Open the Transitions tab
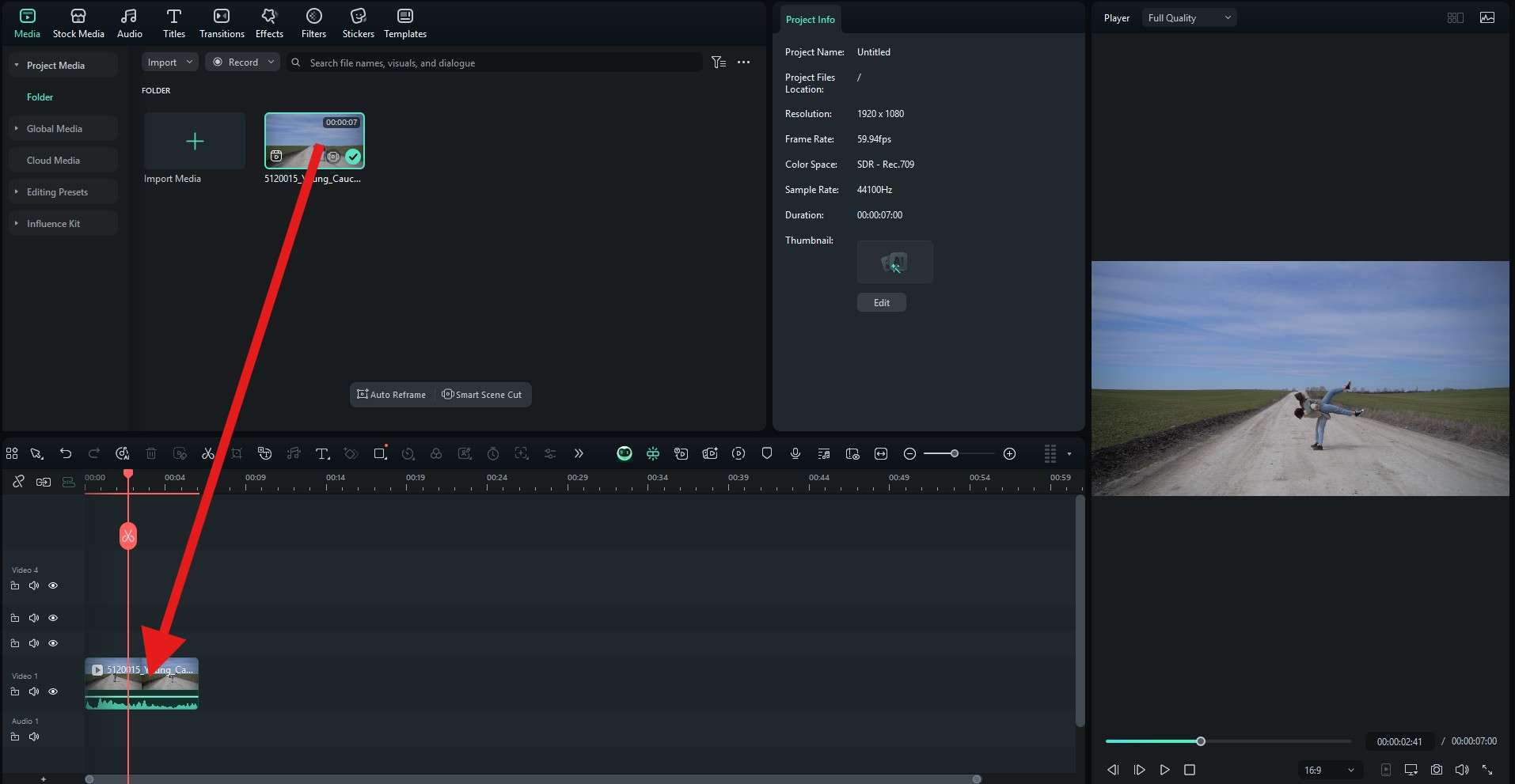Image resolution: width=1515 pixels, height=784 pixels. tap(222, 23)
